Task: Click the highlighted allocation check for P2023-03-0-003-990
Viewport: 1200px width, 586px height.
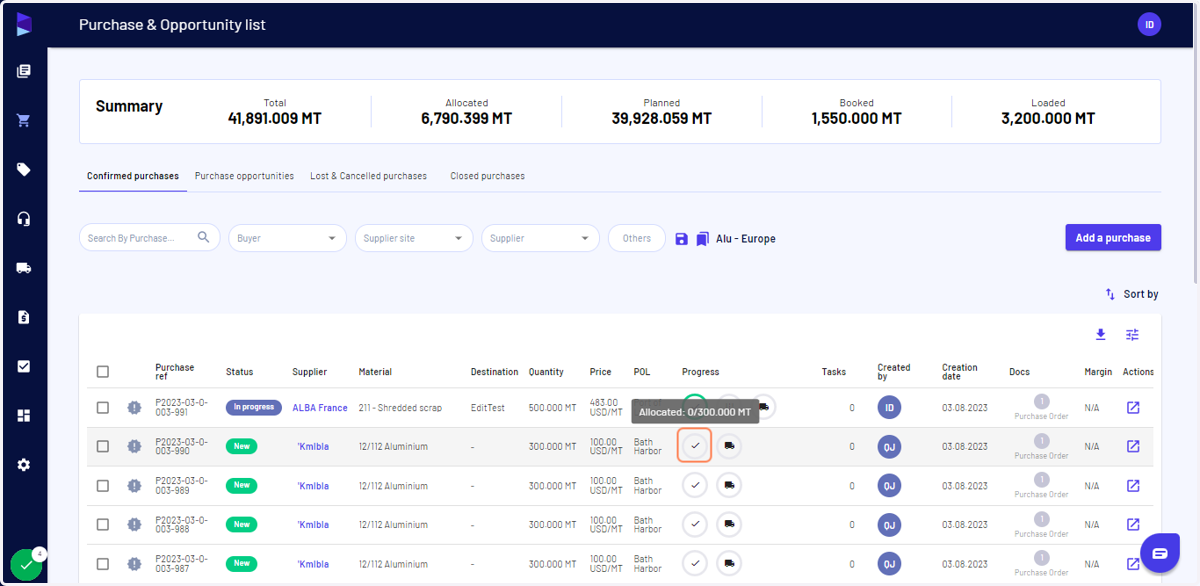Action: click(695, 445)
